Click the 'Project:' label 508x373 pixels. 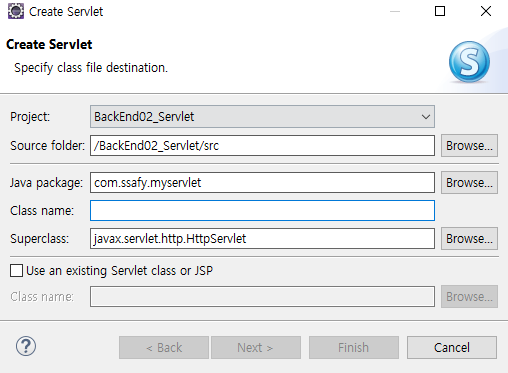pyautogui.click(x=30, y=117)
